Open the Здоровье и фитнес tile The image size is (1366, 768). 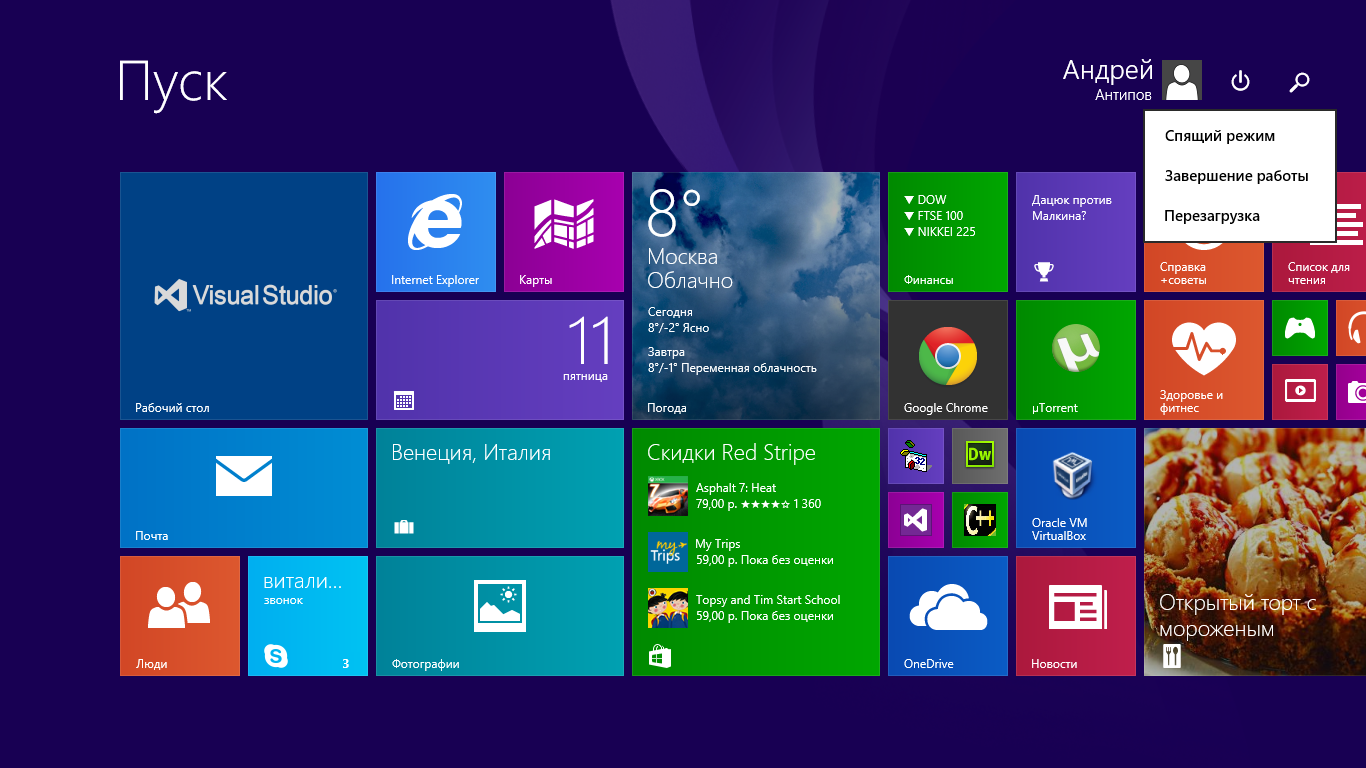1203,360
